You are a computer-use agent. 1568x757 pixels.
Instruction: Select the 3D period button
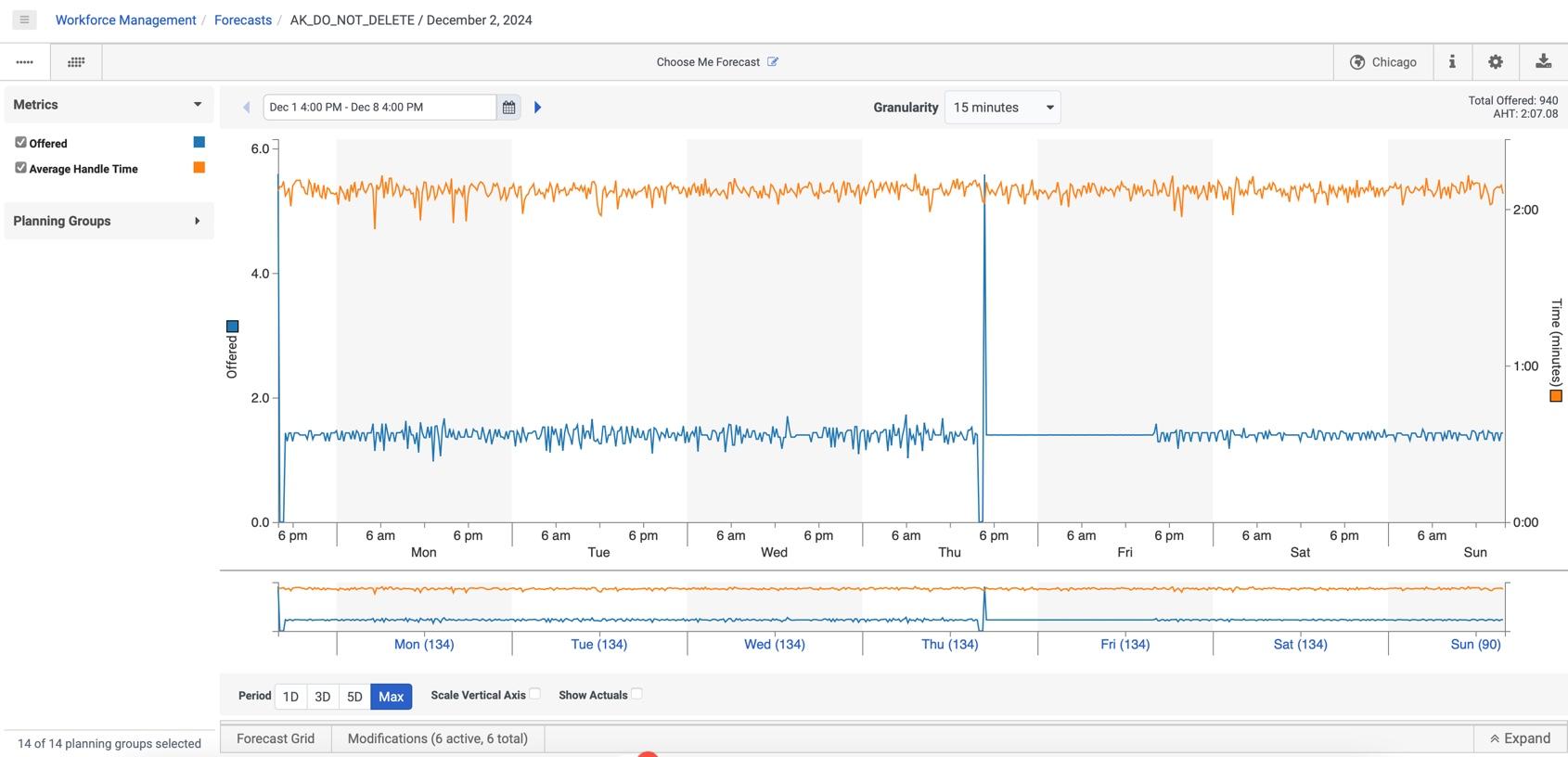point(322,697)
